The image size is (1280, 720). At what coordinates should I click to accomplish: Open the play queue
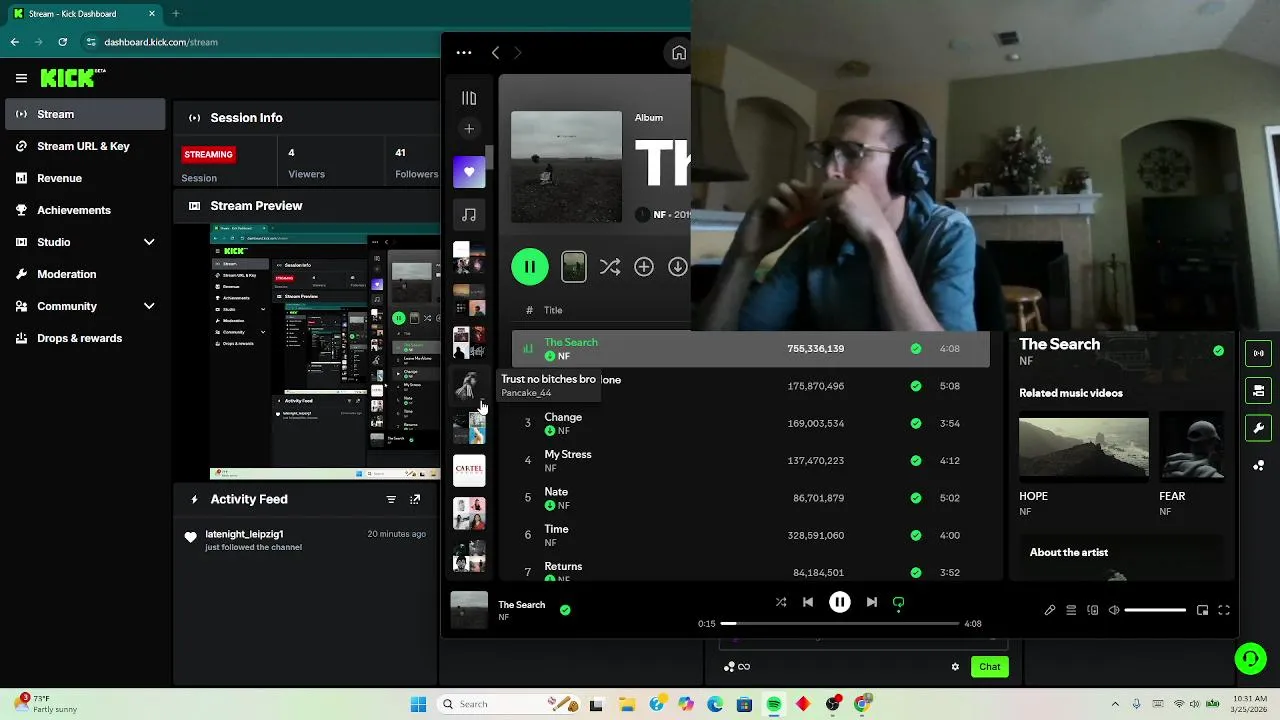pos(1071,610)
